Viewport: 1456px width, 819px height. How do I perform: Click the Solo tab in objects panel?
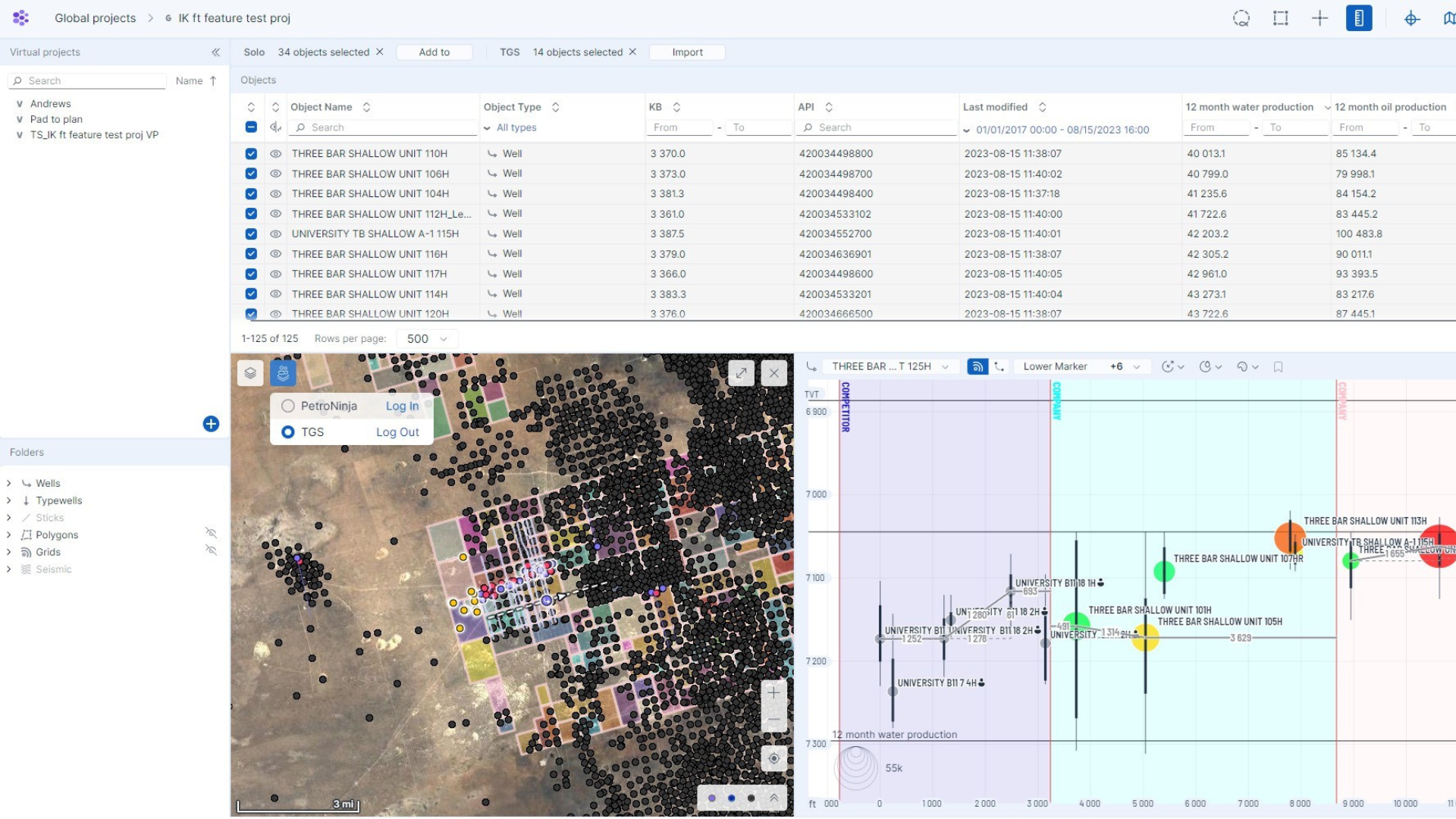pos(255,52)
